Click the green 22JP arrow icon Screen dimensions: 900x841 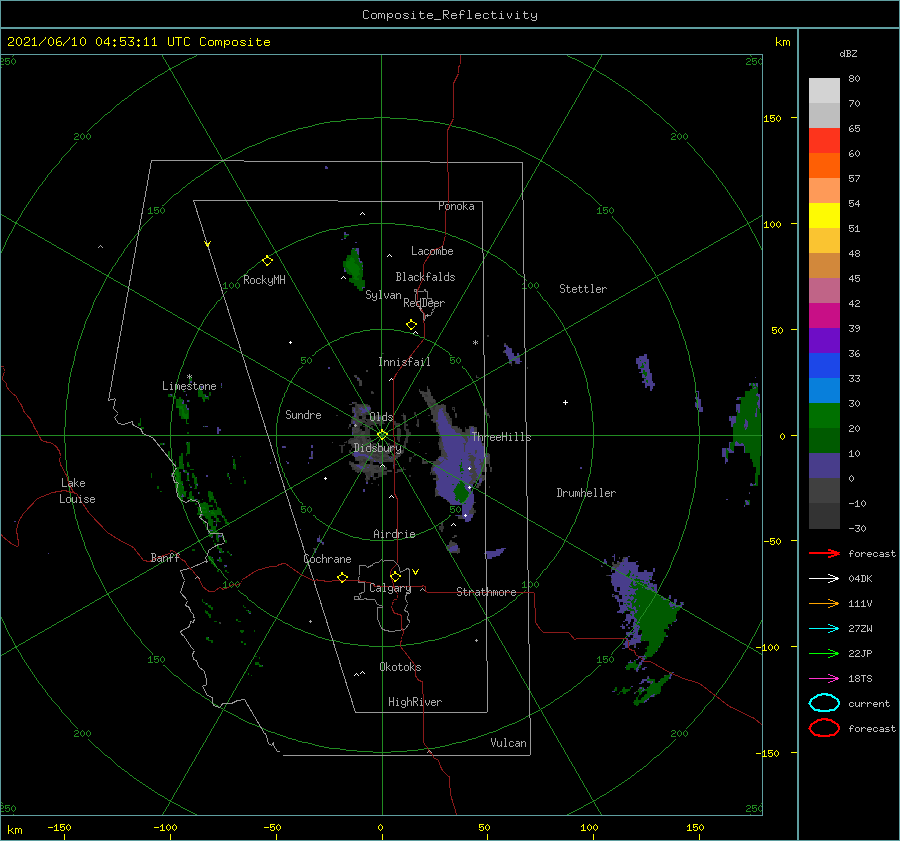pyautogui.click(x=824, y=653)
